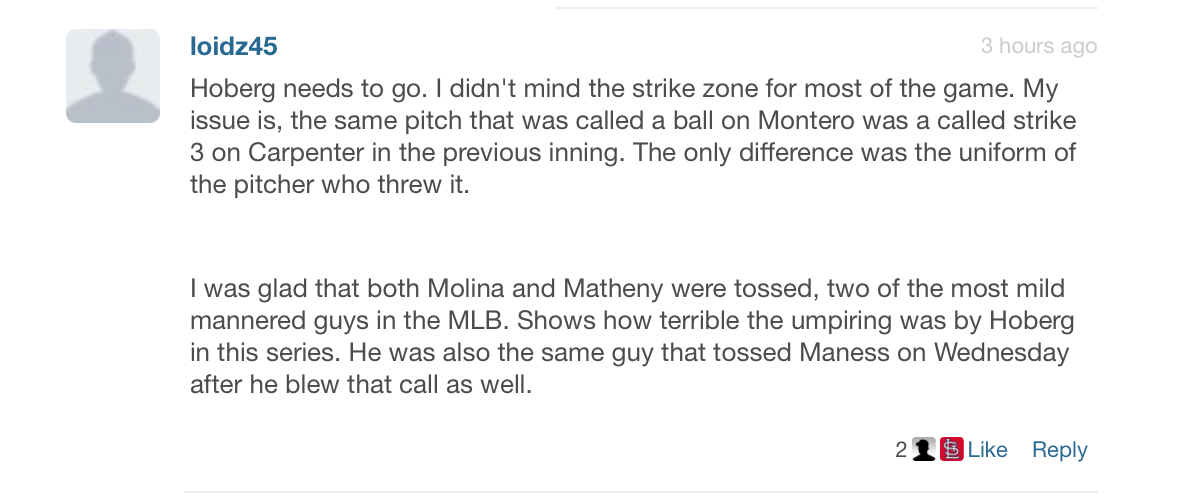The width and height of the screenshot is (1184, 500).
Task: Click the black silhouette liker avatar
Action: [925, 450]
